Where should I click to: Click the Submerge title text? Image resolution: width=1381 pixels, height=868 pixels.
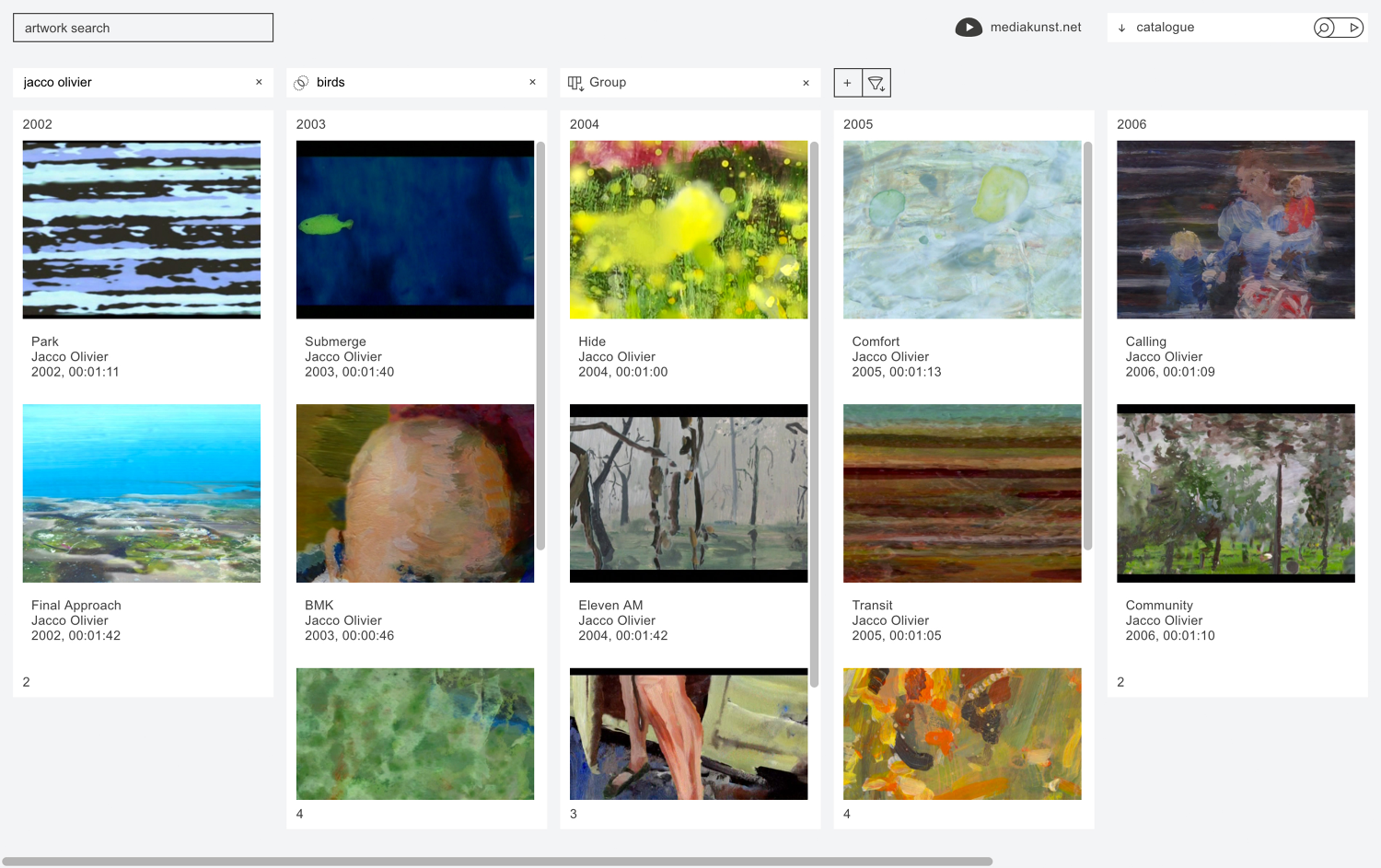coord(335,341)
